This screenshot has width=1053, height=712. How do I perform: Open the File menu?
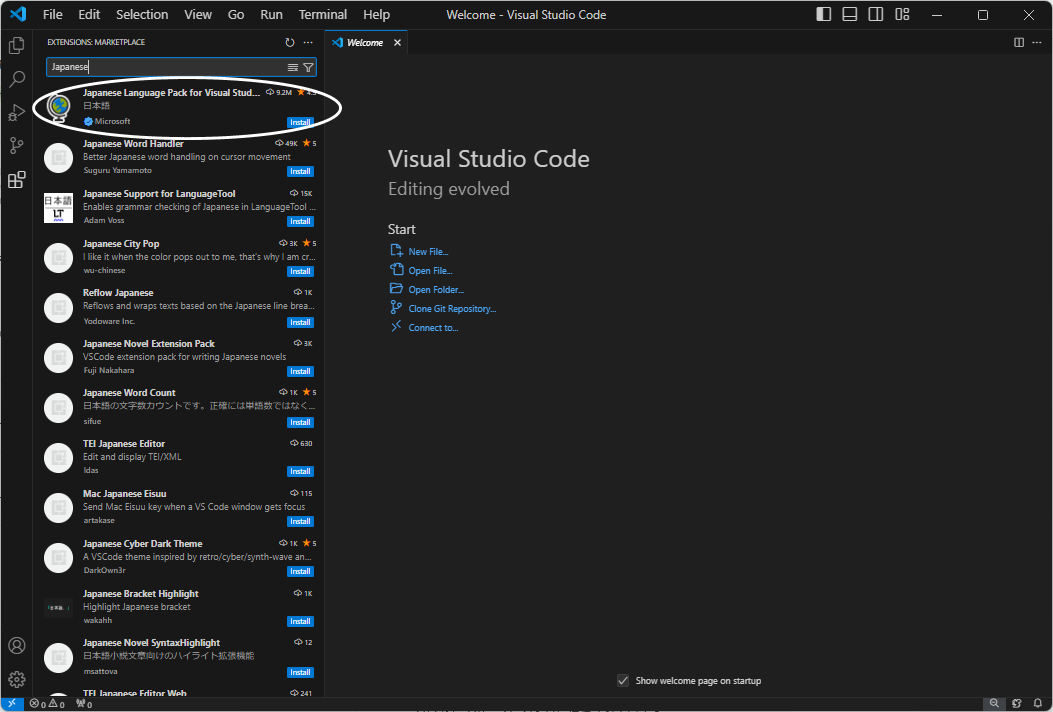(x=52, y=14)
